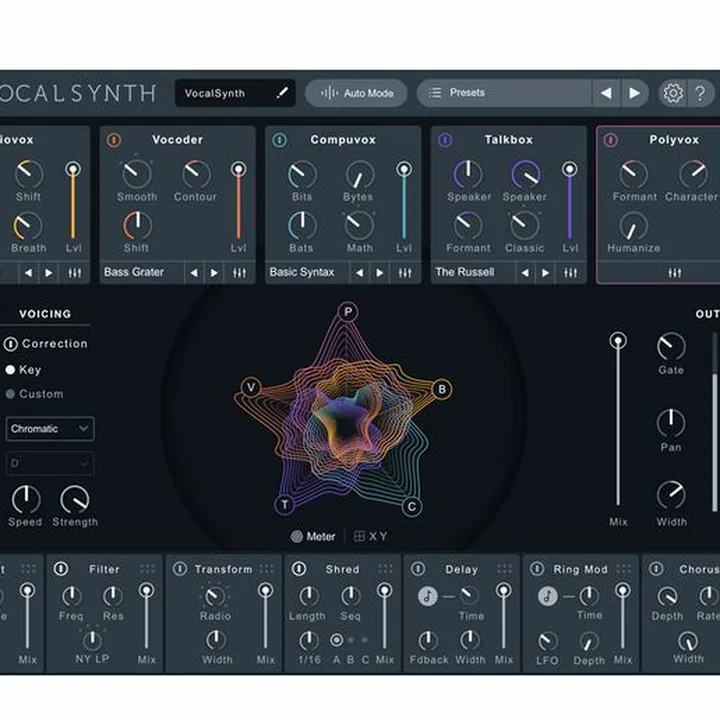
Task: Toggle the Filter effect power button
Action: [61, 569]
